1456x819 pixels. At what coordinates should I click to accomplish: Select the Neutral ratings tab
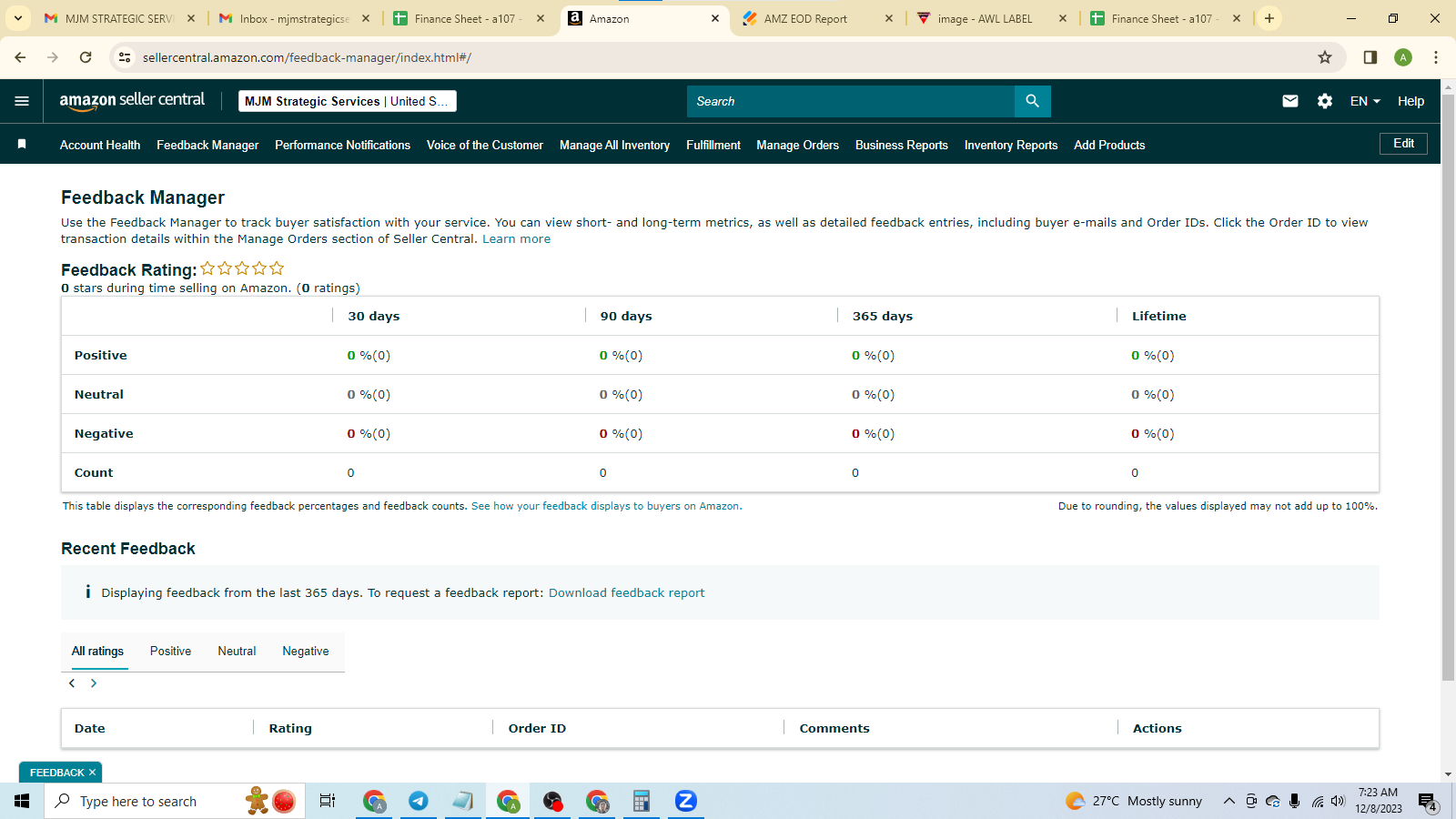[237, 652]
